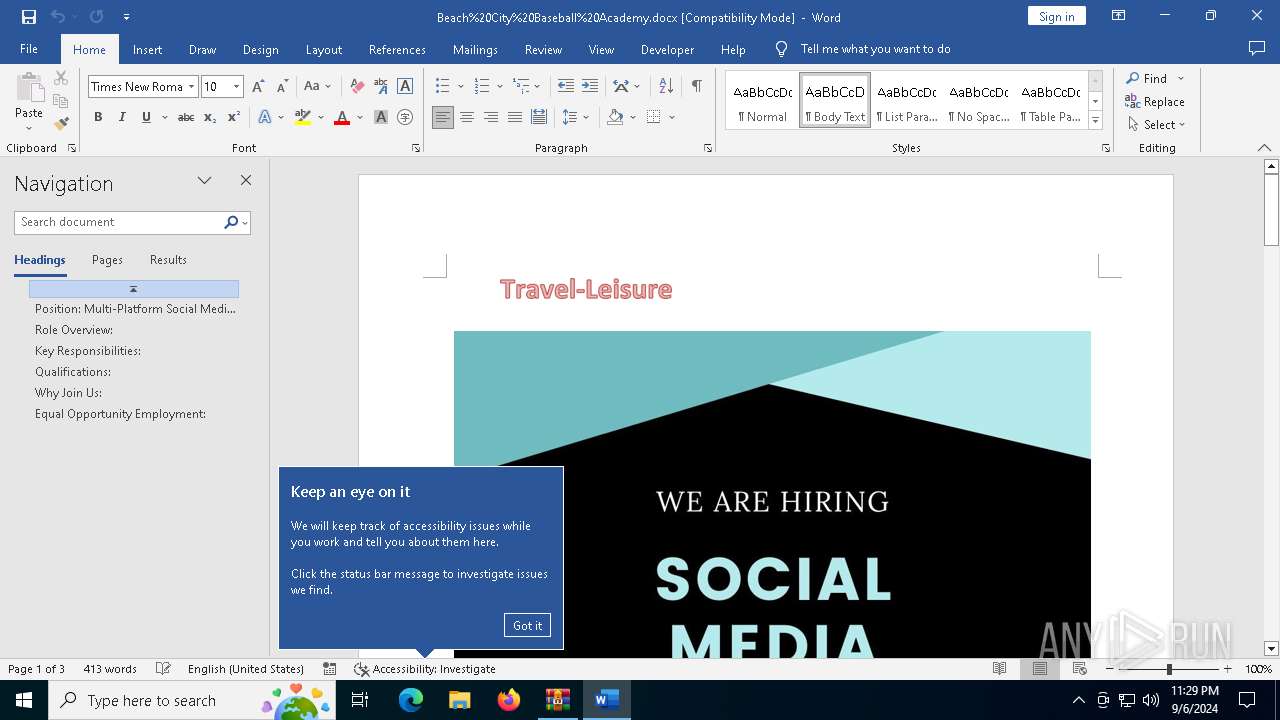This screenshot has width=1280, height=720.
Task: Click the Got it button
Action: [x=527, y=626]
